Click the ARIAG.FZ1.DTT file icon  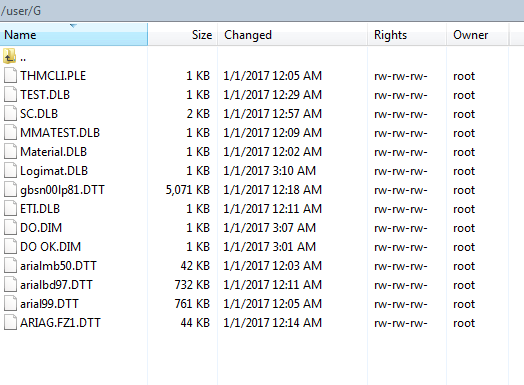point(10,322)
